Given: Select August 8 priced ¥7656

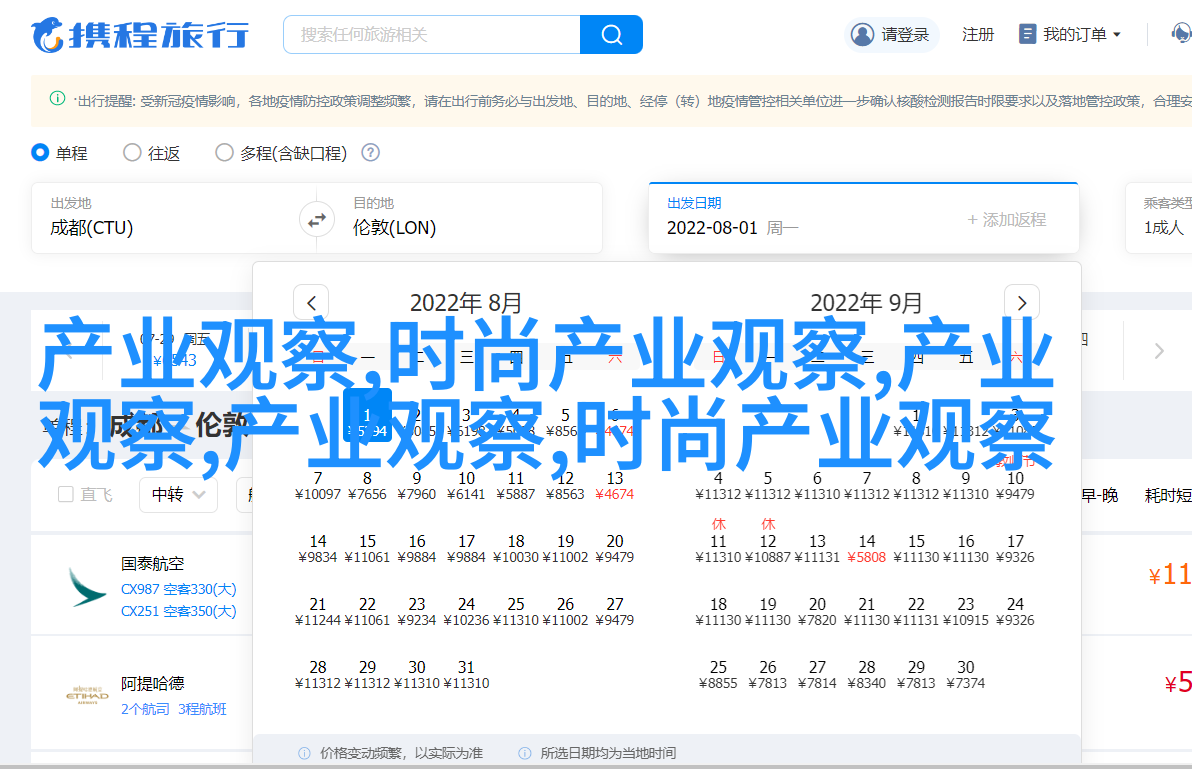Looking at the screenshot, I should pyautogui.click(x=367, y=486).
